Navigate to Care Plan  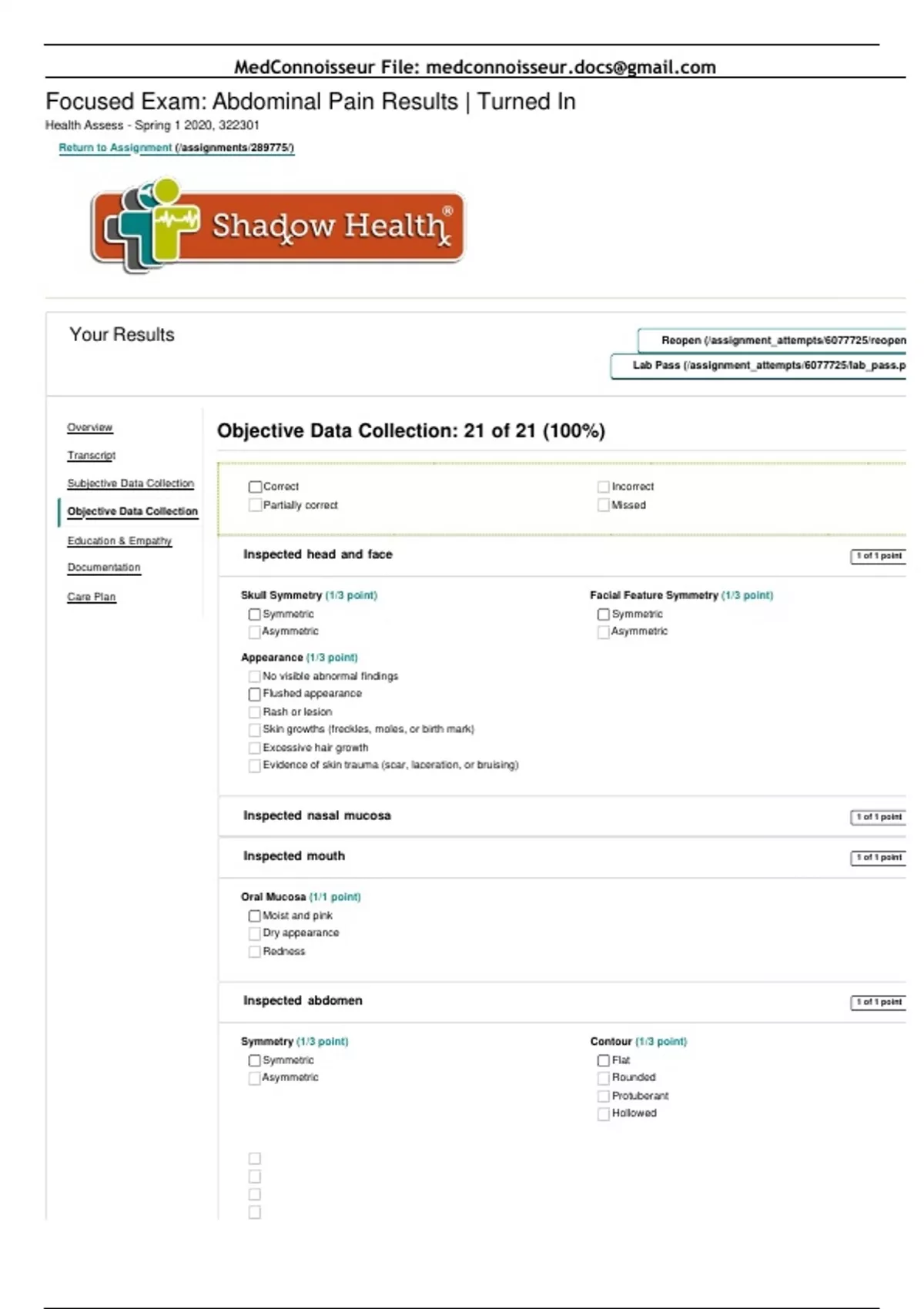[x=91, y=597]
